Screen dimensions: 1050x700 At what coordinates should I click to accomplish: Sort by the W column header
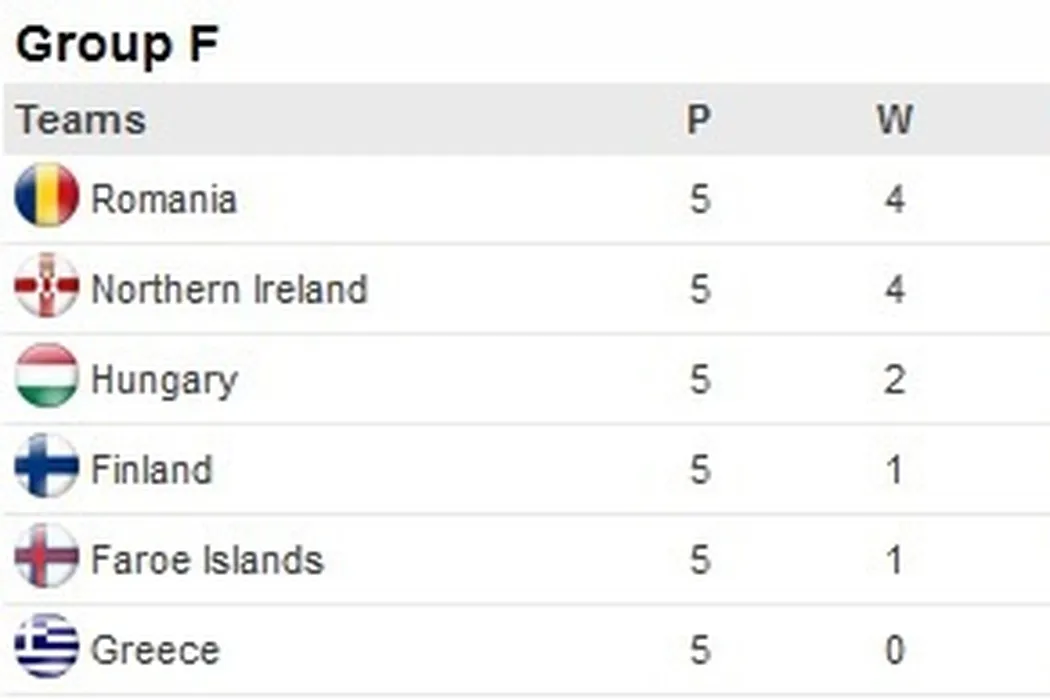894,120
